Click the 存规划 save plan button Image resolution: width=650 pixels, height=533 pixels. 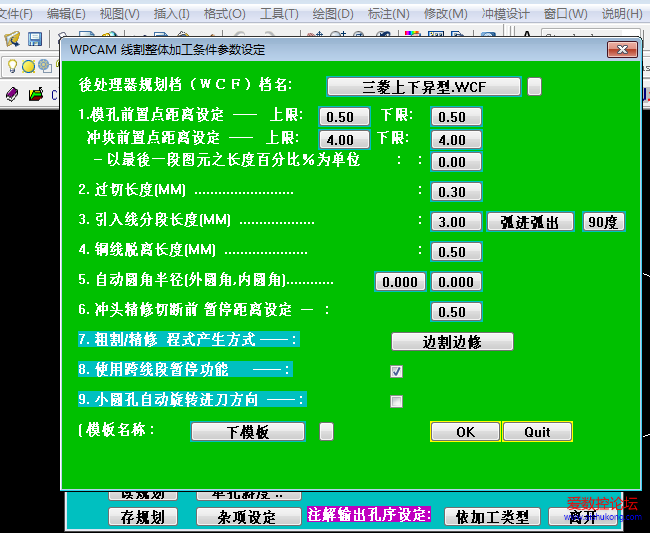143,516
